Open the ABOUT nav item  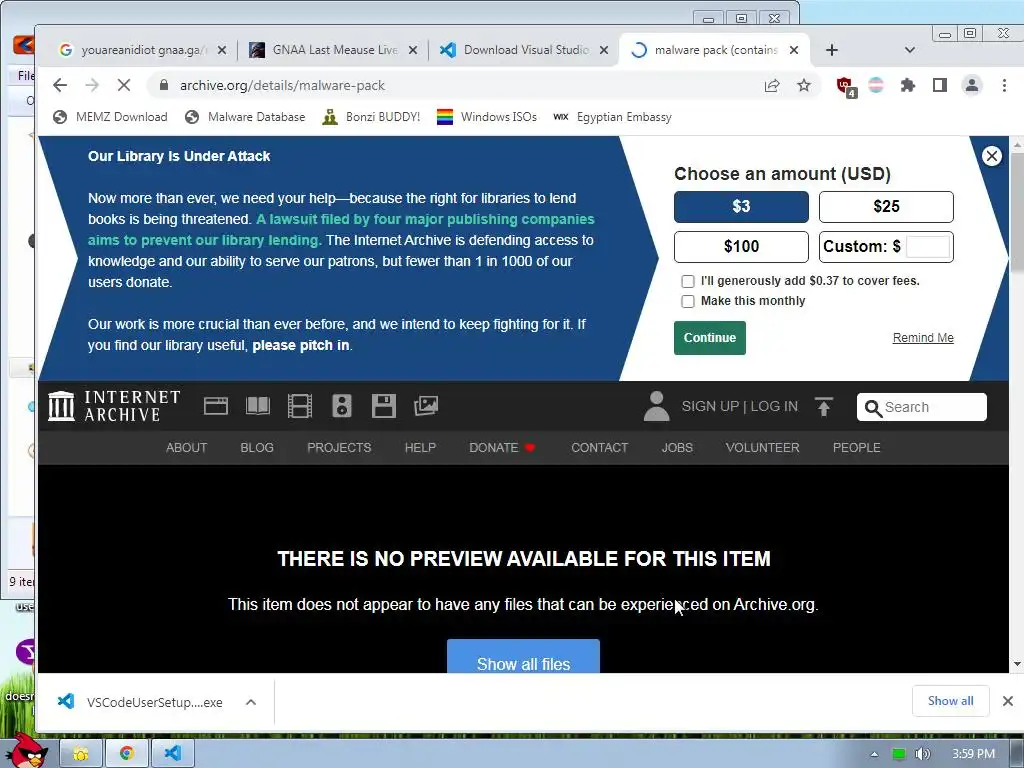tap(186, 448)
